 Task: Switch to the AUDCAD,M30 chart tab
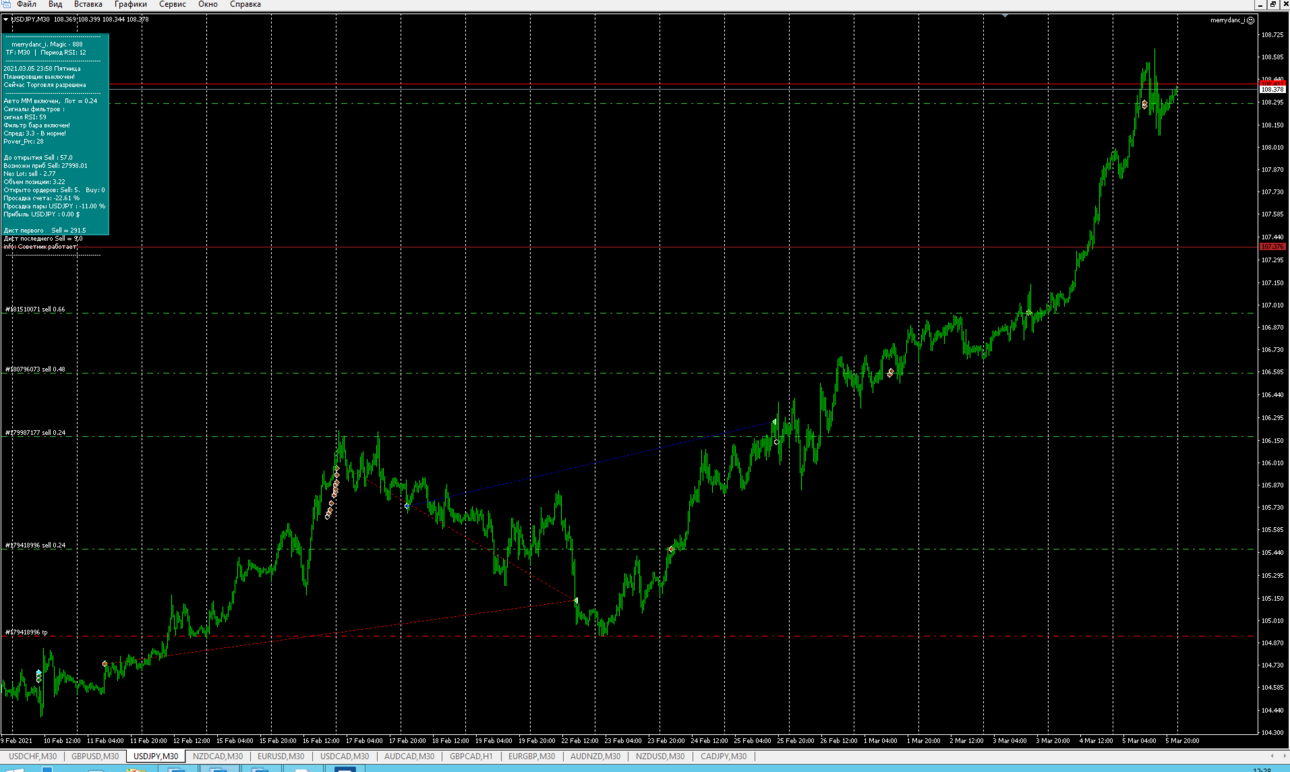[x=410, y=757]
